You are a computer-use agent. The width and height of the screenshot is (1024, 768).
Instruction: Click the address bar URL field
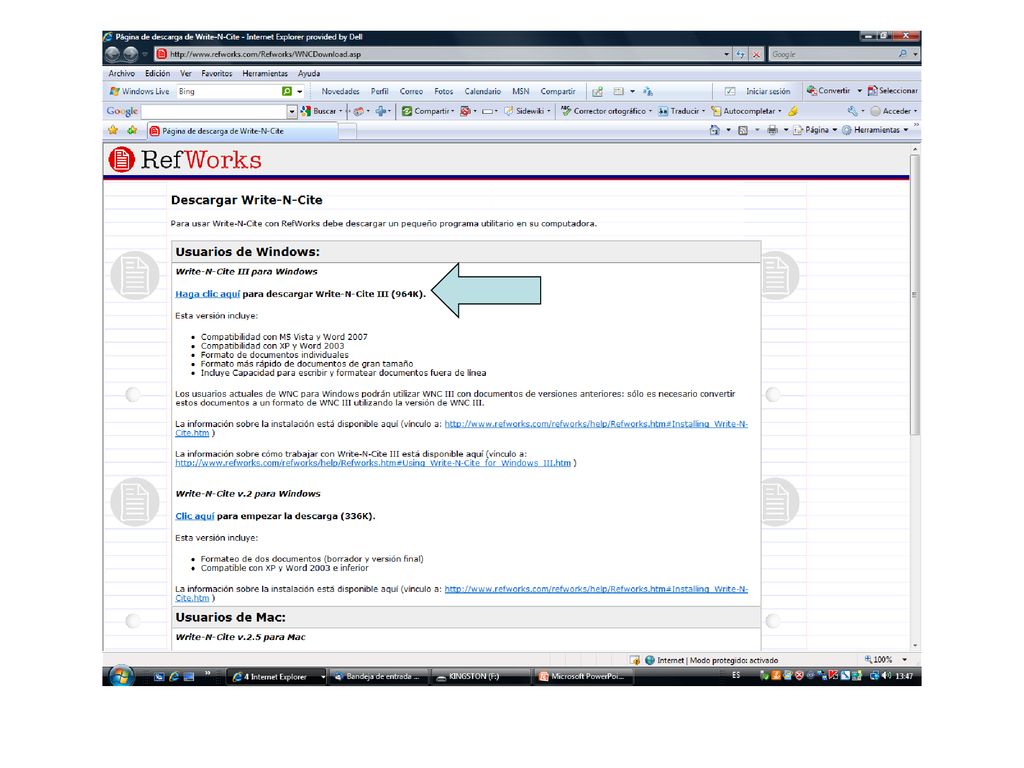(x=438, y=54)
